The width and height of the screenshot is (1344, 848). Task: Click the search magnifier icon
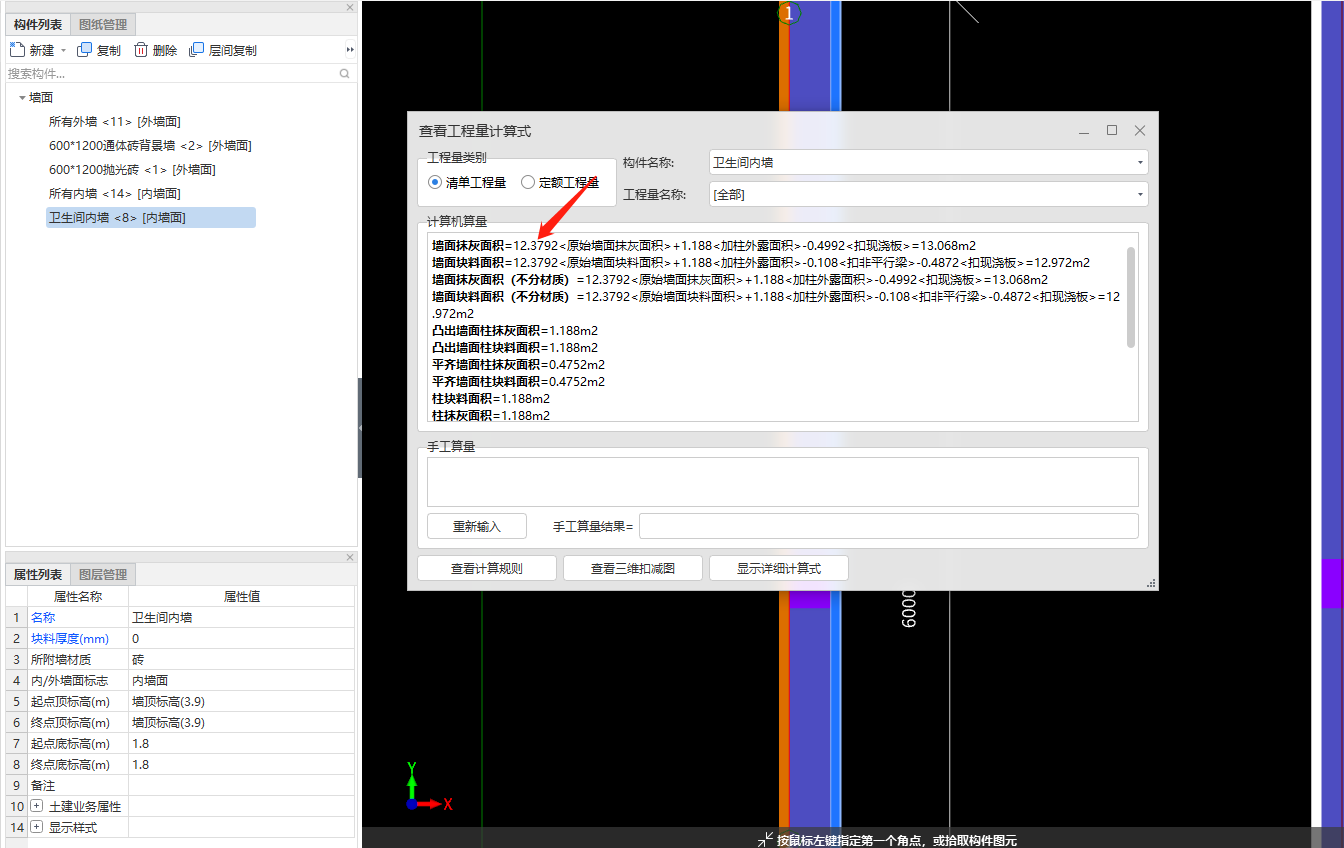(345, 73)
